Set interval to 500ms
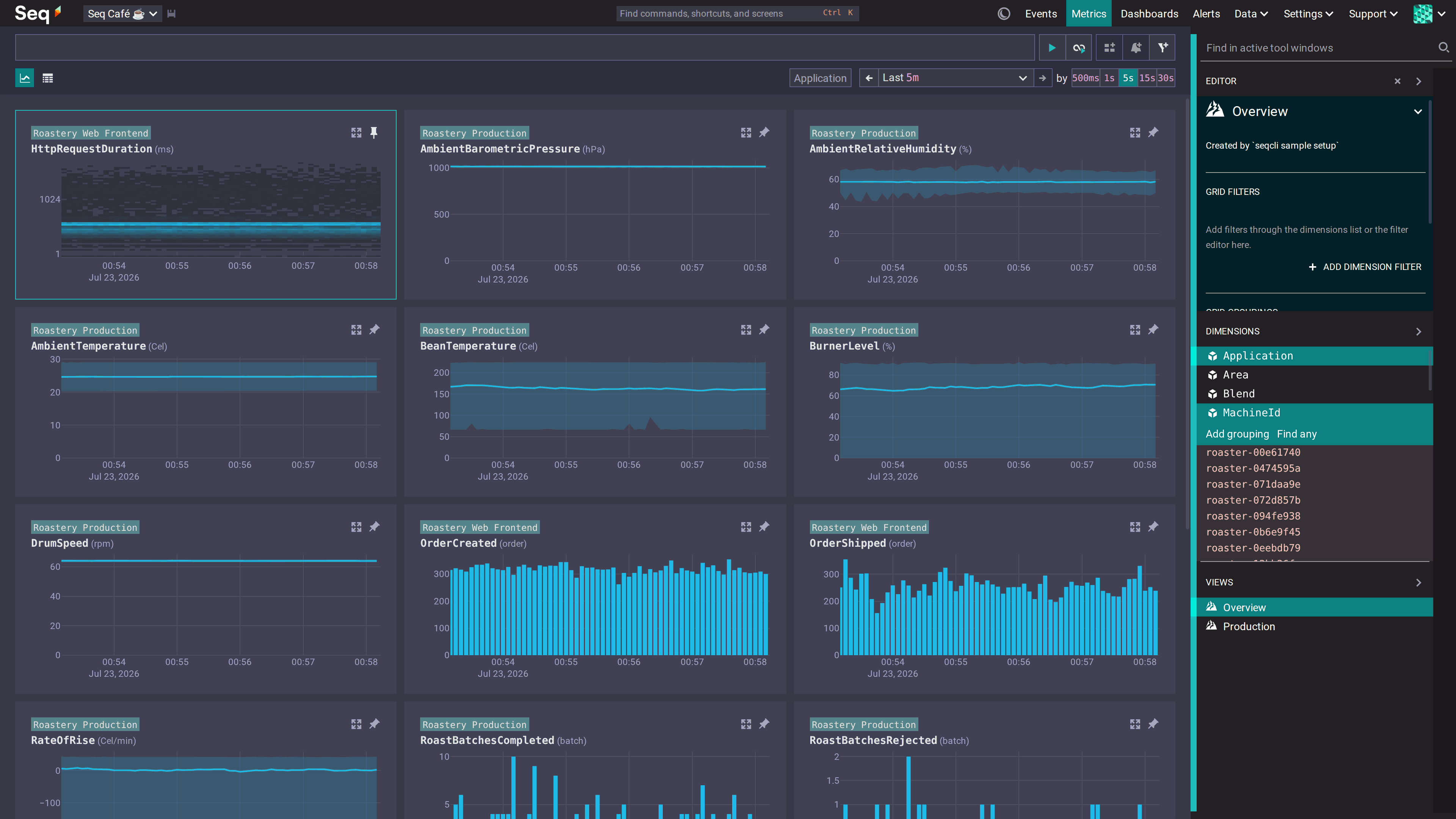 click(1086, 78)
